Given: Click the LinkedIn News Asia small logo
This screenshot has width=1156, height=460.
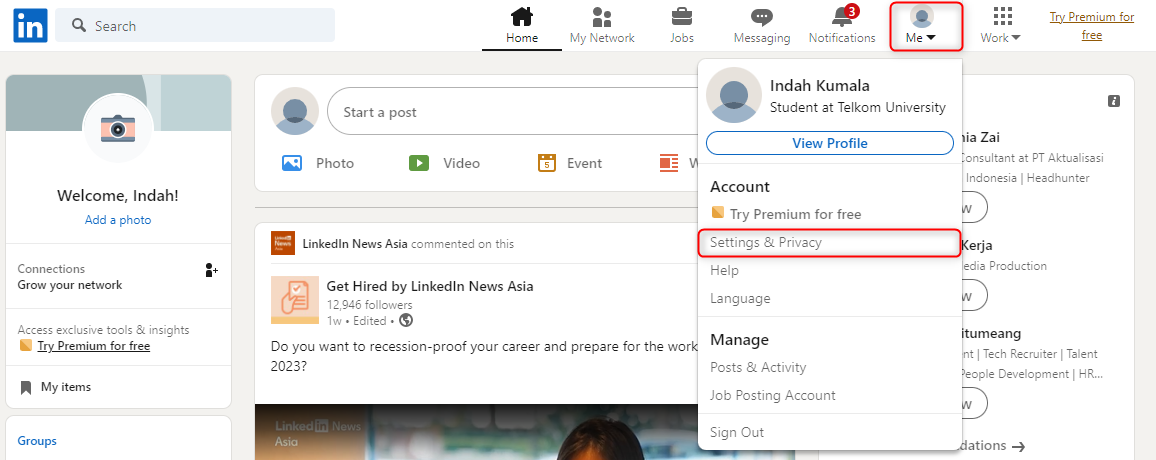Looking at the screenshot, I should (x=282, y=243).
